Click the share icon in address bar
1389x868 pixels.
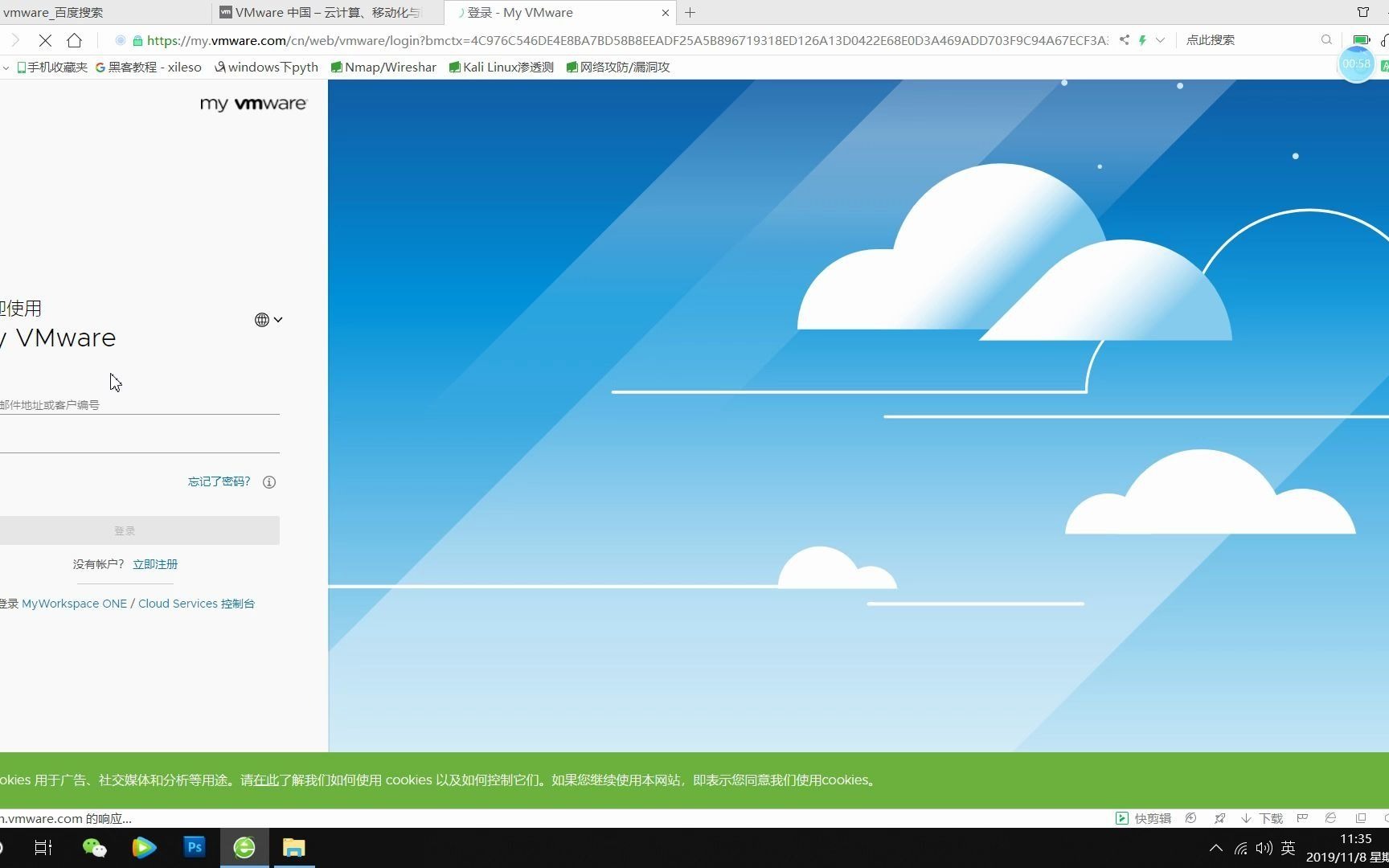(x=1124, y=40)
